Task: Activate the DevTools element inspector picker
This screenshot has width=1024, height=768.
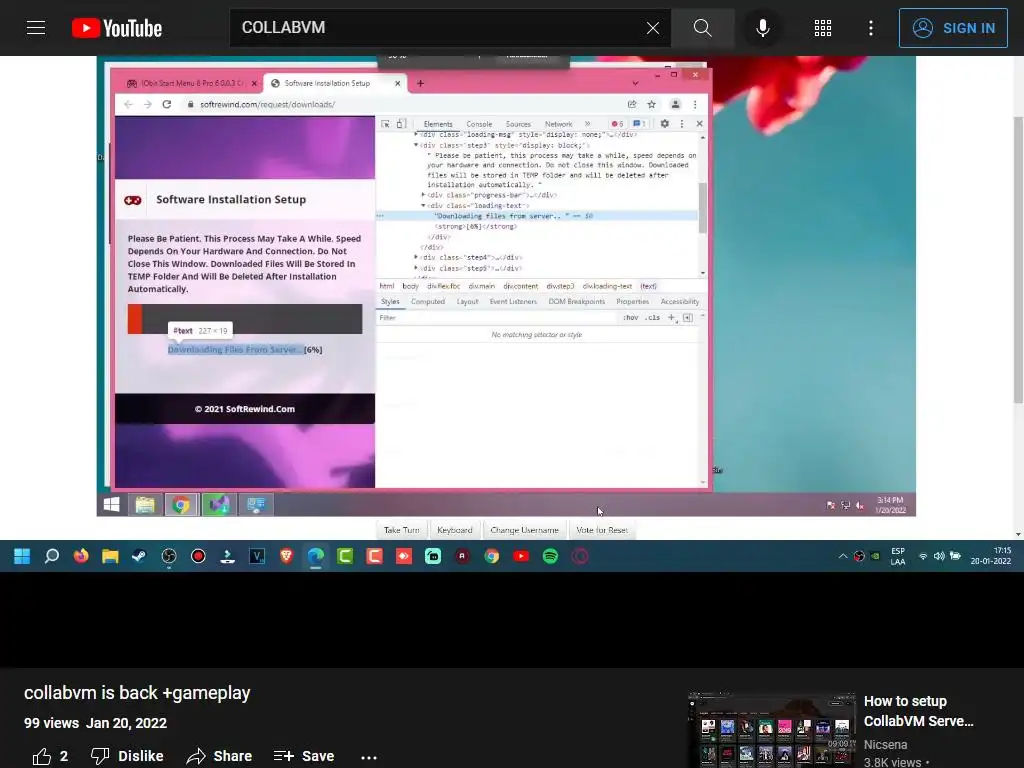Action: point(385,123)
